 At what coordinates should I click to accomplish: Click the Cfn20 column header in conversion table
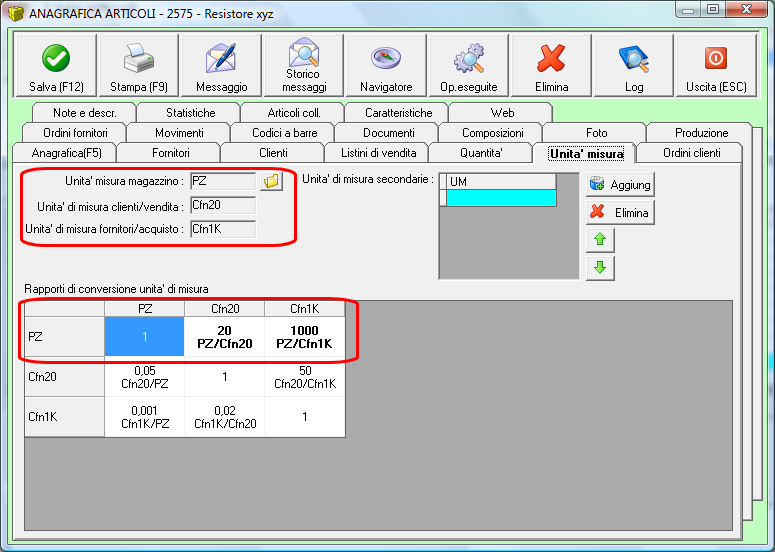224,309
